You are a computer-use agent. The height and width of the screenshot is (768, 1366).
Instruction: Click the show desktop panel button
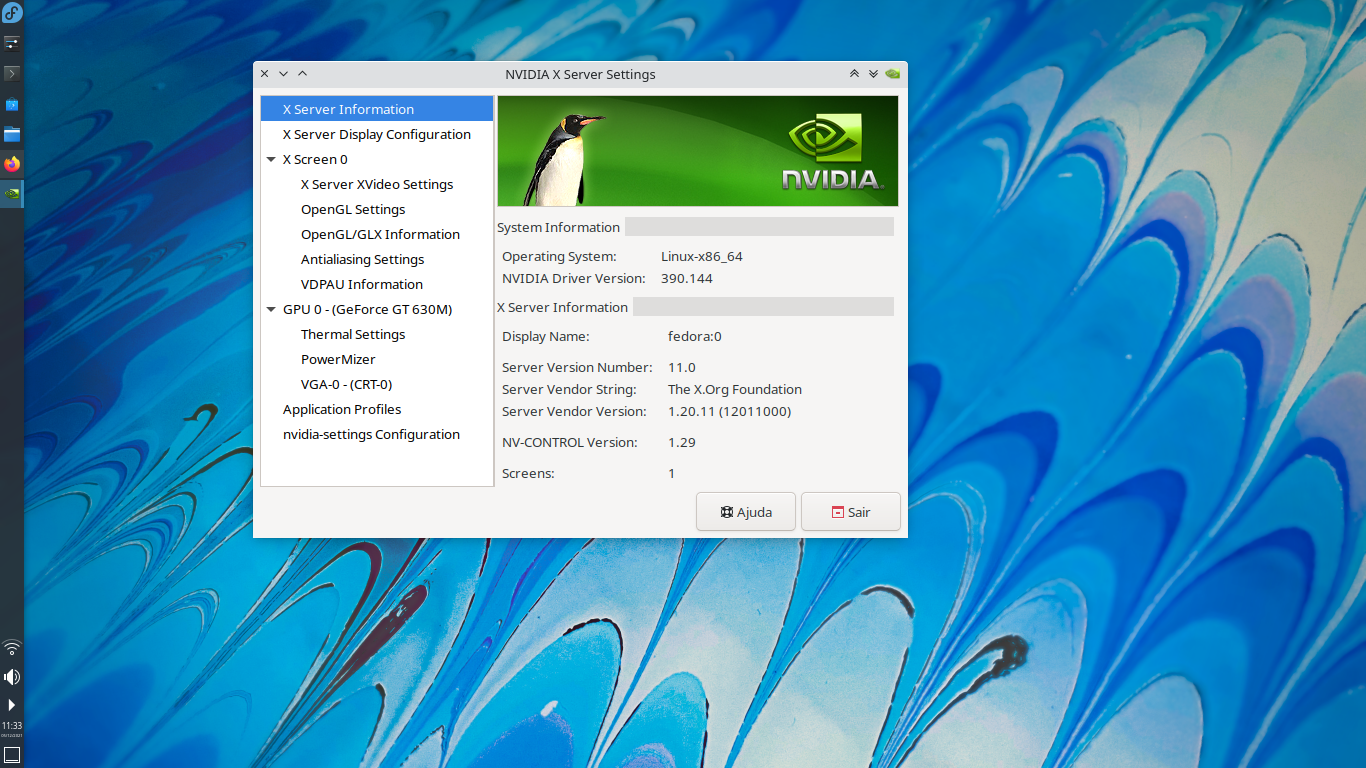[x=12, y=755]
